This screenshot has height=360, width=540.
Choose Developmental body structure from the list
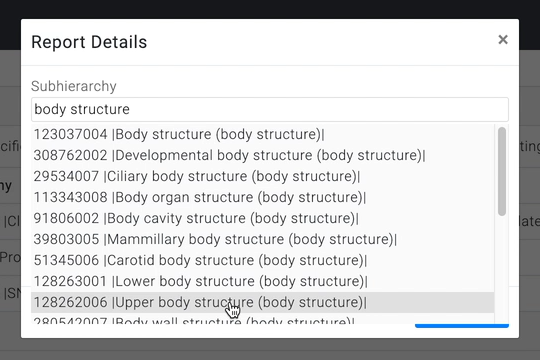point(263,155)
